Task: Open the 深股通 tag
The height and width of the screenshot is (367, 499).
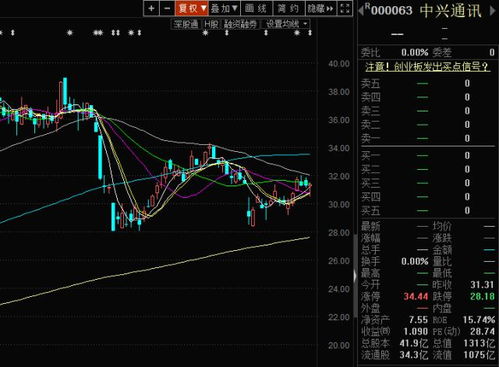Action: pos(186,24)
